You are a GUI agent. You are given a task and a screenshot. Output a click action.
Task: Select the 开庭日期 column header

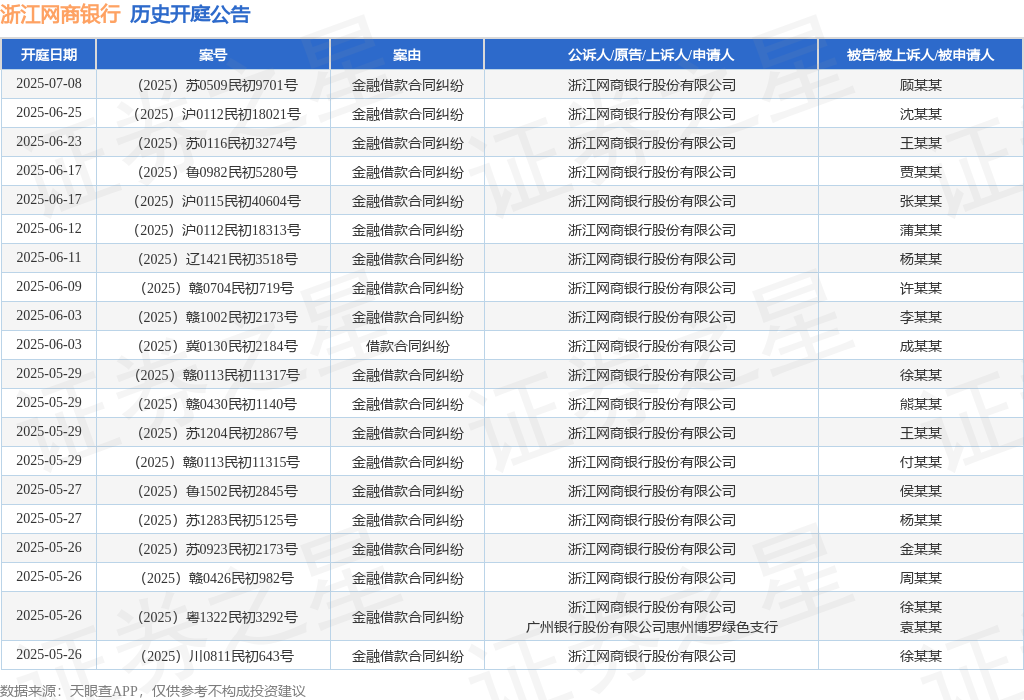(49, 55)
